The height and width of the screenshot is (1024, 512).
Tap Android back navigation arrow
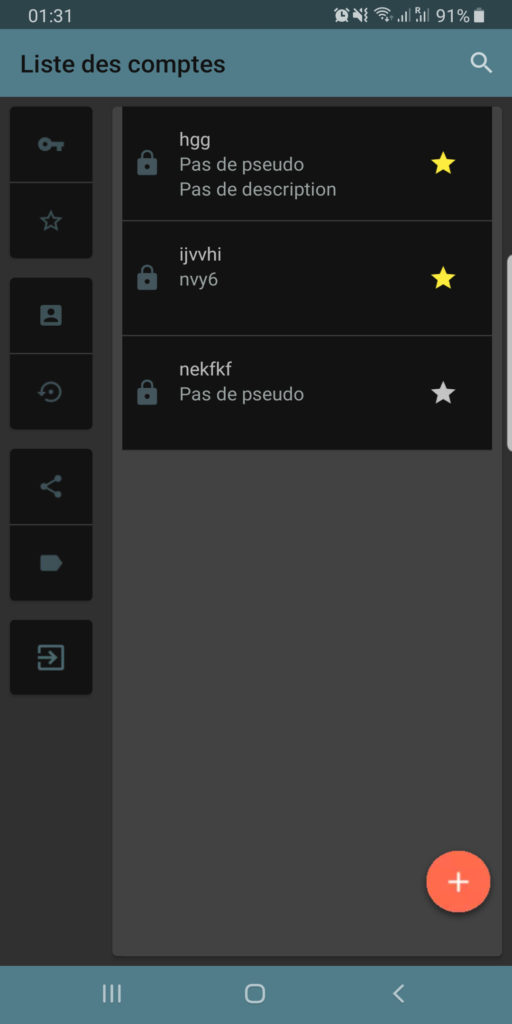point(398,993)
